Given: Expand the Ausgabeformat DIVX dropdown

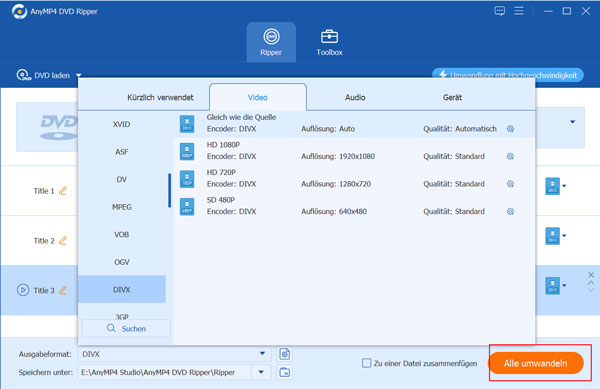Looking at the screenshot, I should (262, 353).
